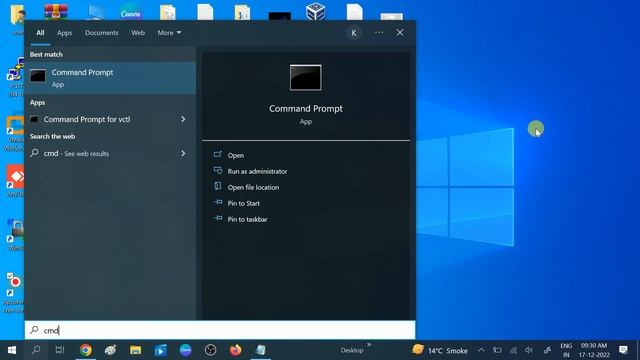Image resolution: width=640 pixels, height=360 pixels.
Task: Open Google Chrome from the taskbar
Action: click(x=86, y=350)
